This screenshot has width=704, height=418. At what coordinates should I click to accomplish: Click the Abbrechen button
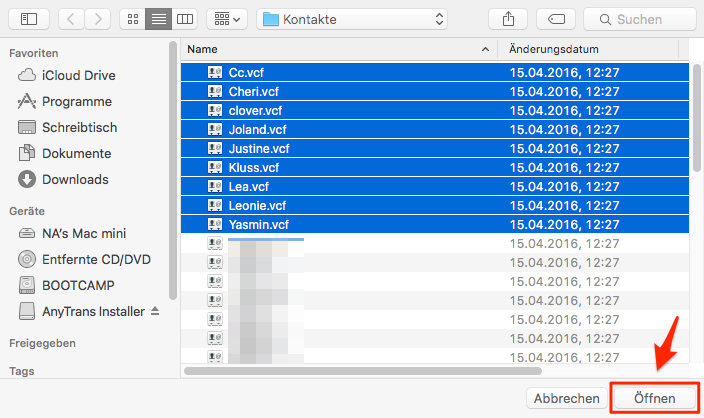(x=566, y=398)
